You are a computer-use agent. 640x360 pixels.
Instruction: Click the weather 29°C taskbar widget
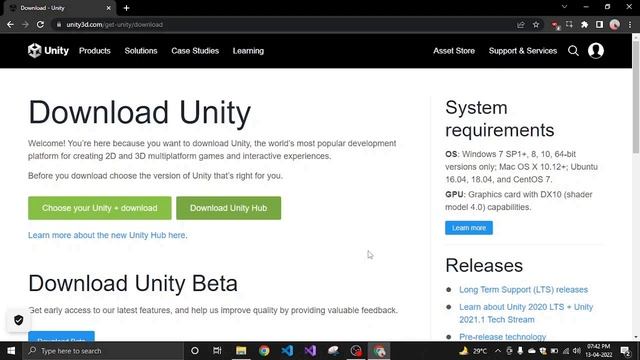tap(473, 351)
